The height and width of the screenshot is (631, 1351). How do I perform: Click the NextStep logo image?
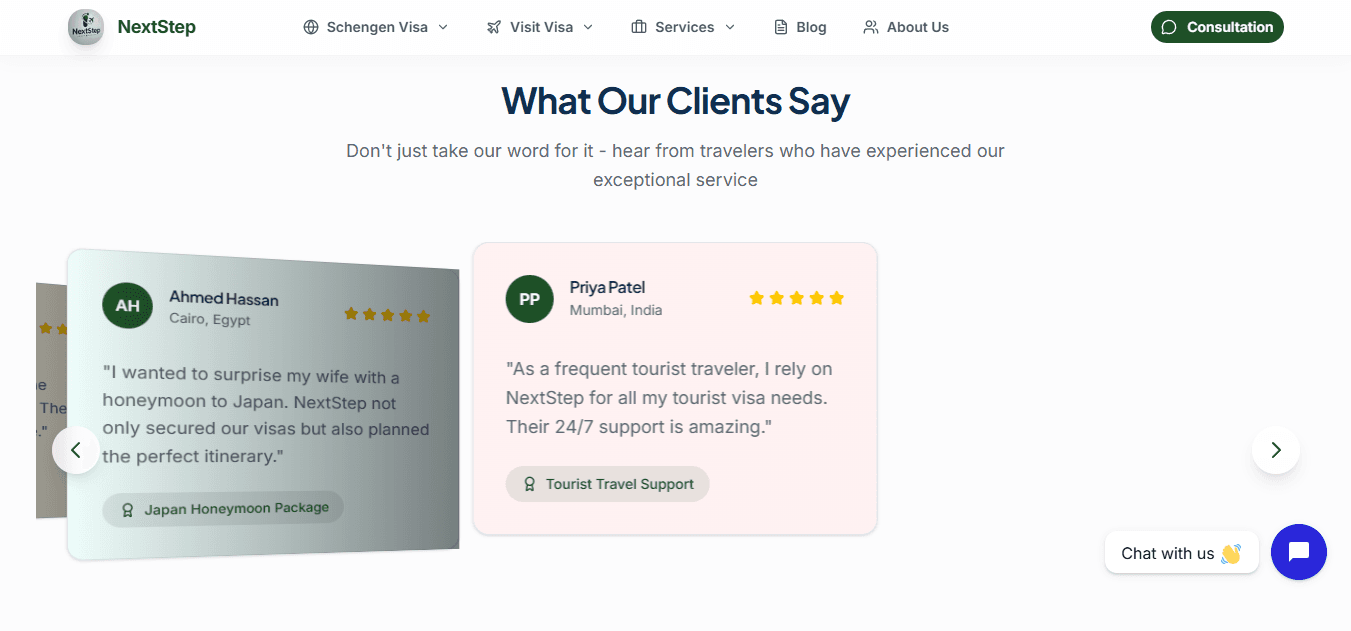86,27
